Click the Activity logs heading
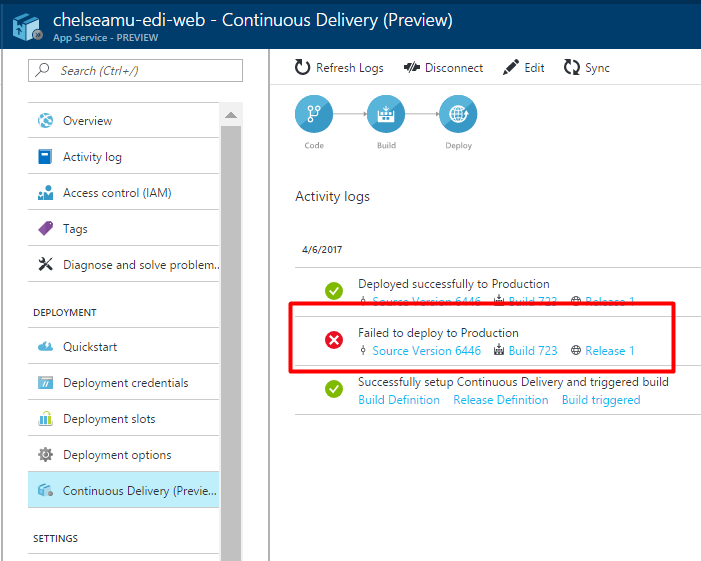The height and width of the screenshot is (561, 701). (332, 197)
